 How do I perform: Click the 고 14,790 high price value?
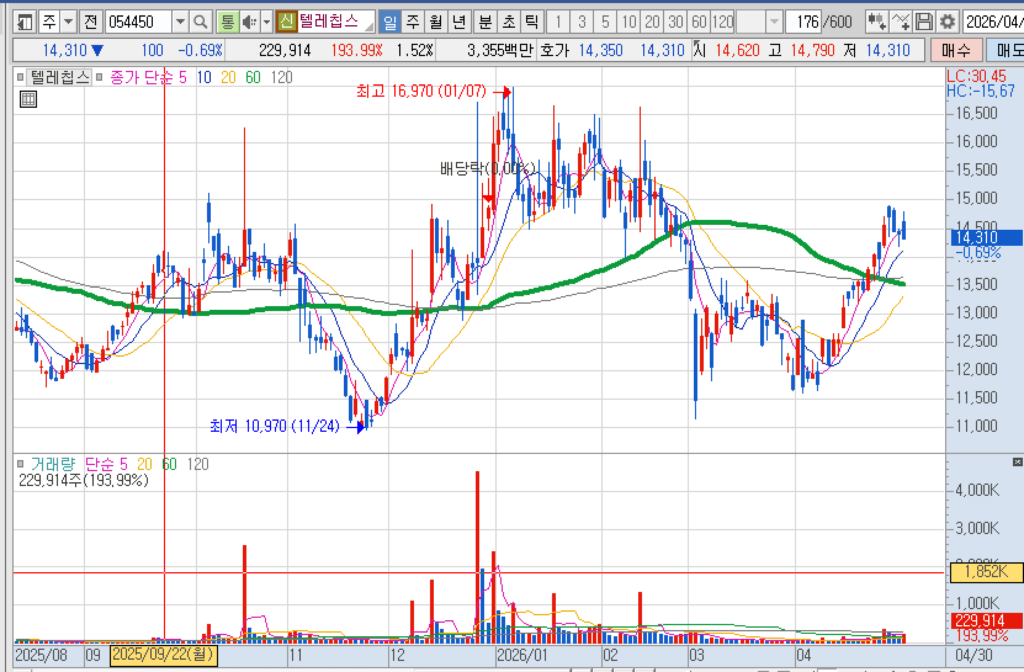[x=801, y=50]
